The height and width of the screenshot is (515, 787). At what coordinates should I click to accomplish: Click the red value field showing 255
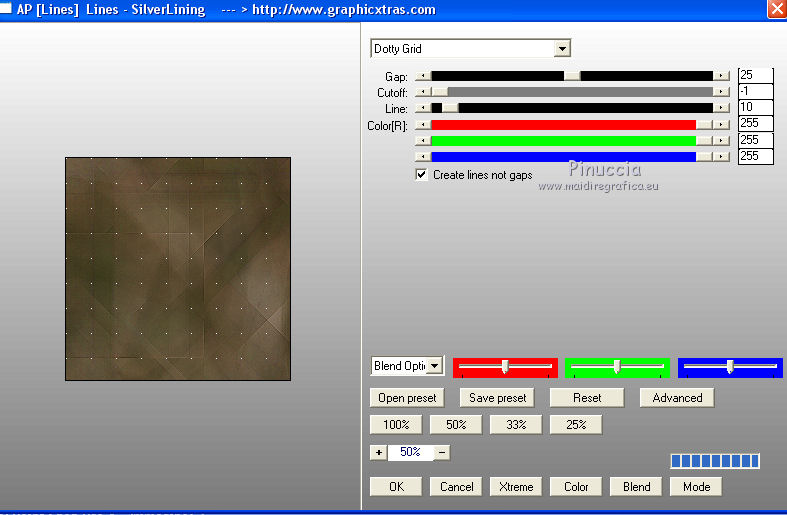pyautogui.click(x=755, y=123)
